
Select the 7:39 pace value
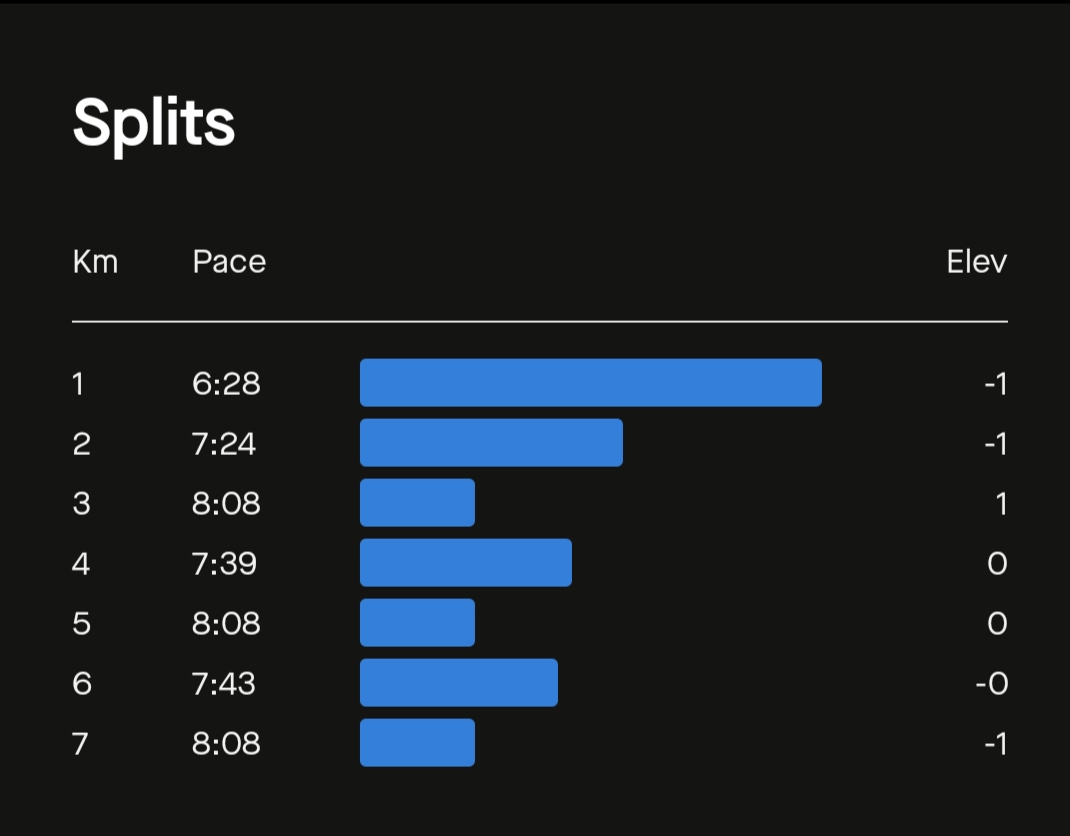[x=224, y=564]
